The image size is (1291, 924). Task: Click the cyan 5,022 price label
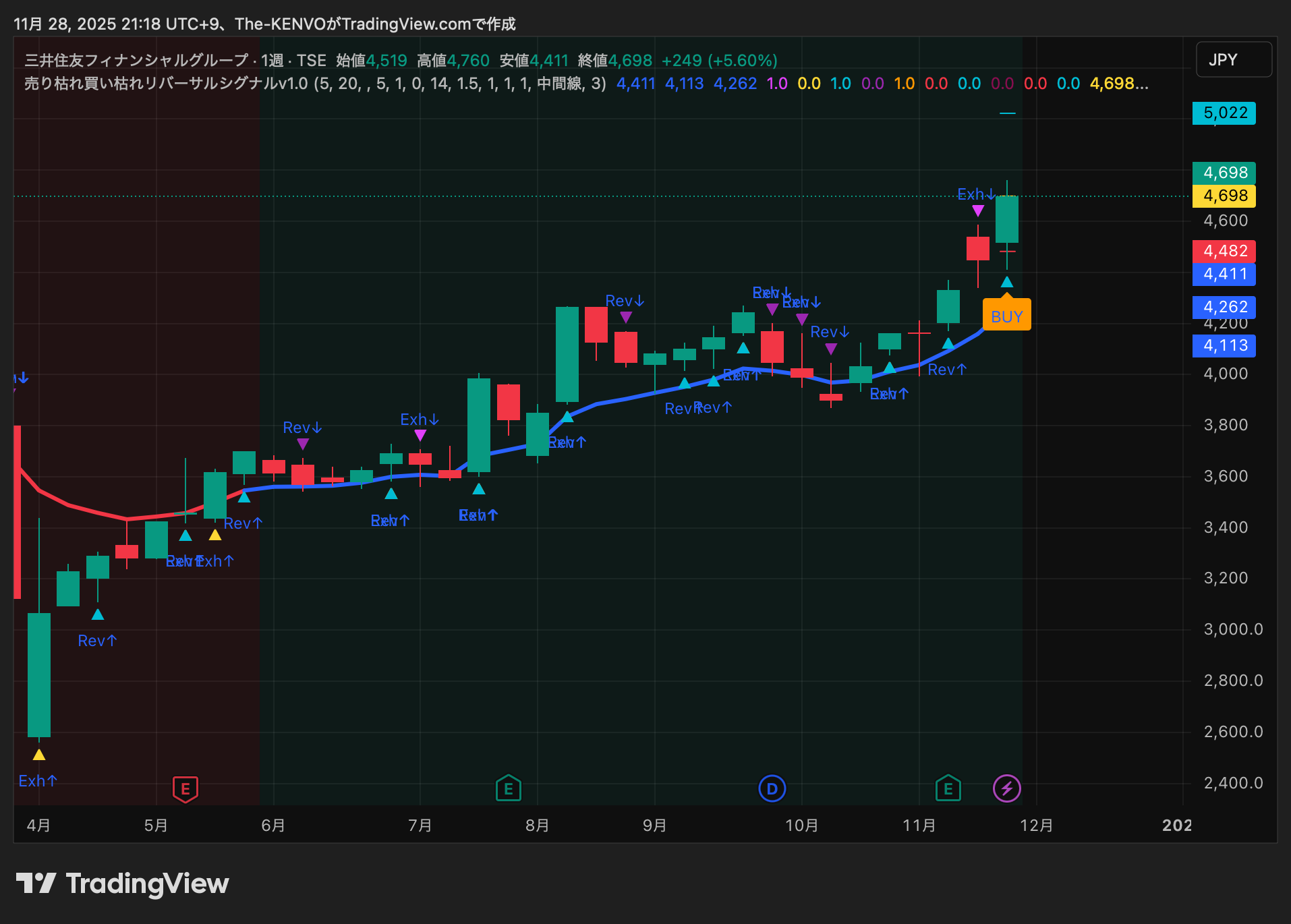(x=1224, y=113)
